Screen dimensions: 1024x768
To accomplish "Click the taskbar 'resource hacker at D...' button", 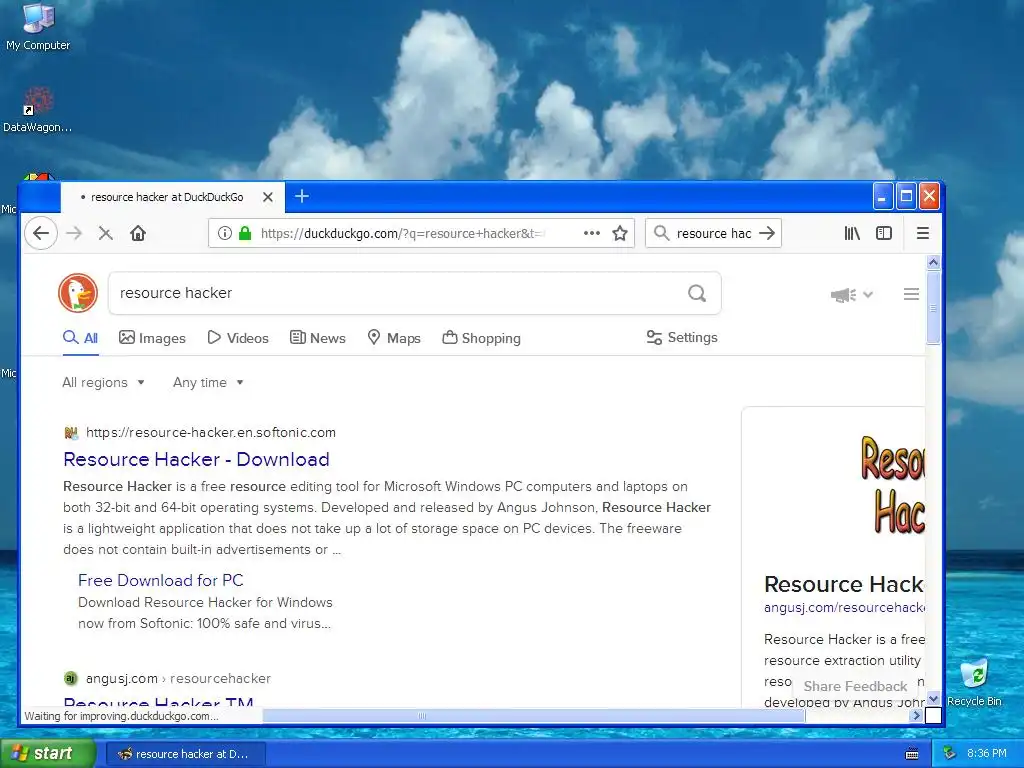I will coord(185,754).
